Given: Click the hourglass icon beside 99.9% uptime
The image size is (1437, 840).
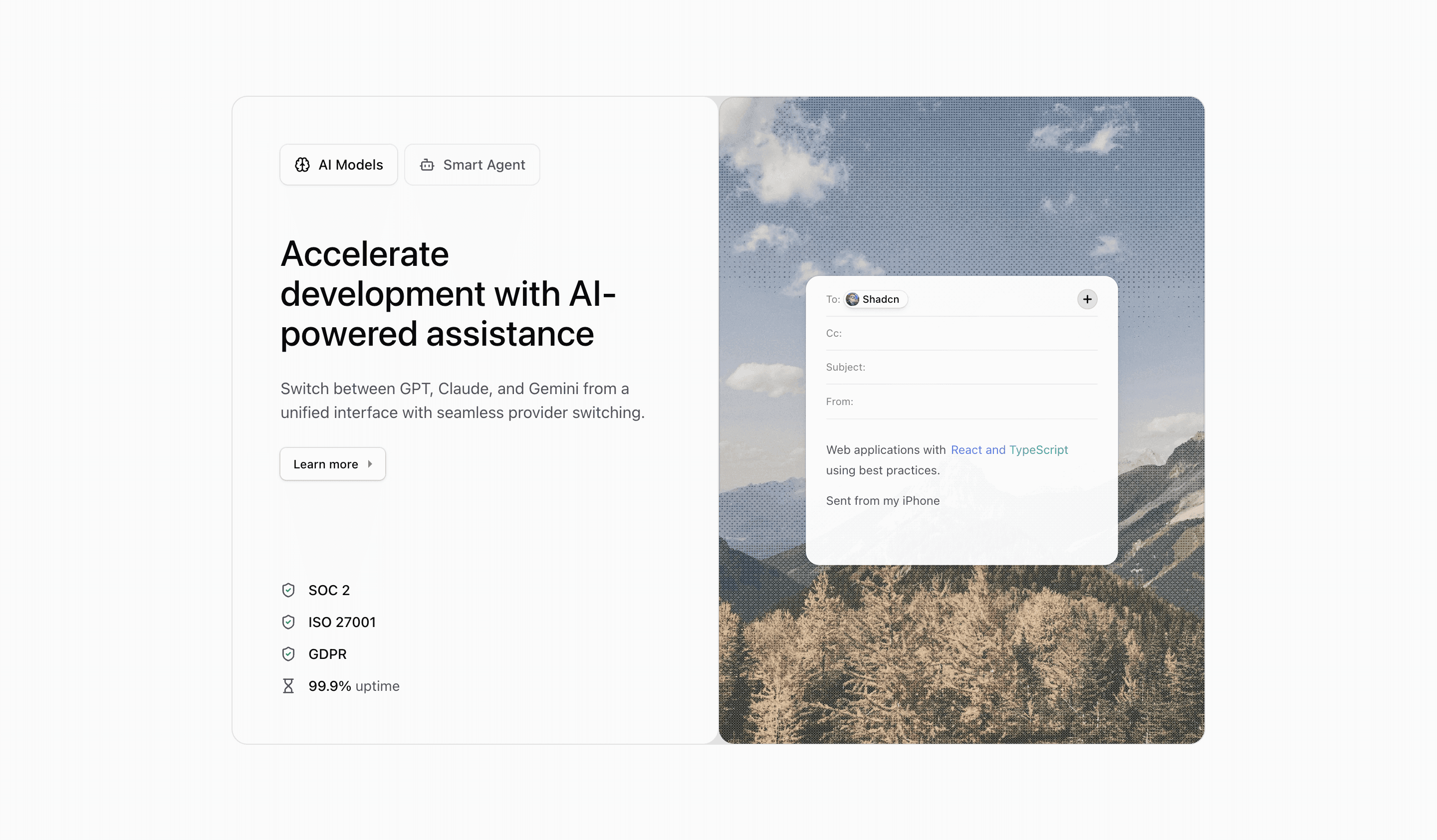Looking at the screenshot, I should [288, 685].
